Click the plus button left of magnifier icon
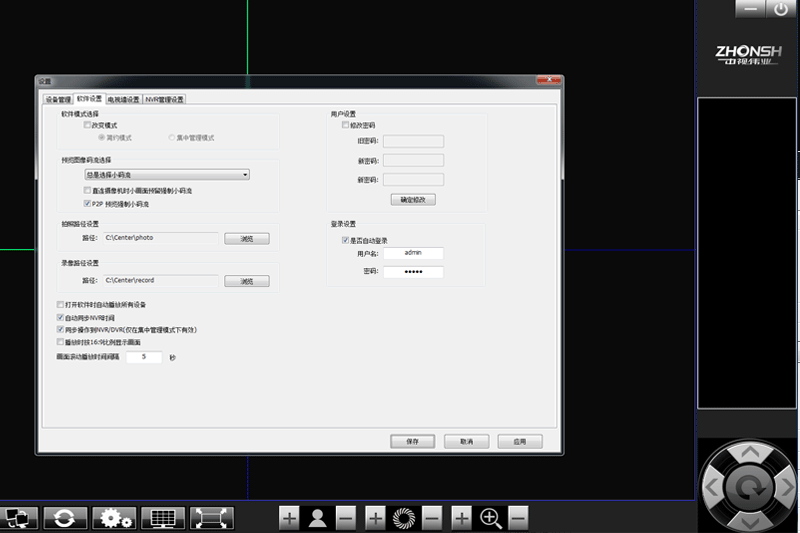 (x=461, y=518)
